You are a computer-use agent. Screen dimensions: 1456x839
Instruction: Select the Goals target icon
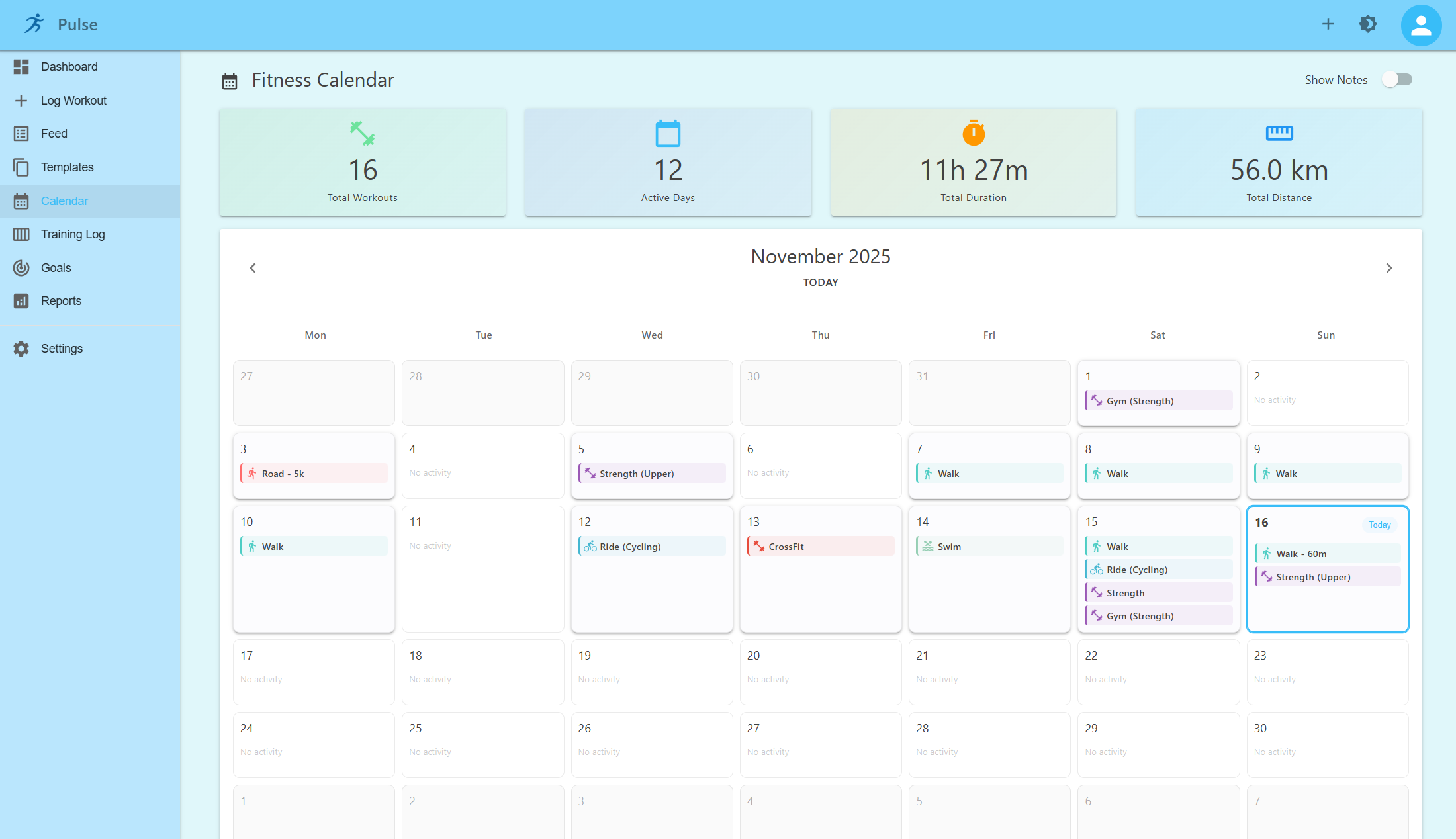pyautogui.click(x=21, y=267)
